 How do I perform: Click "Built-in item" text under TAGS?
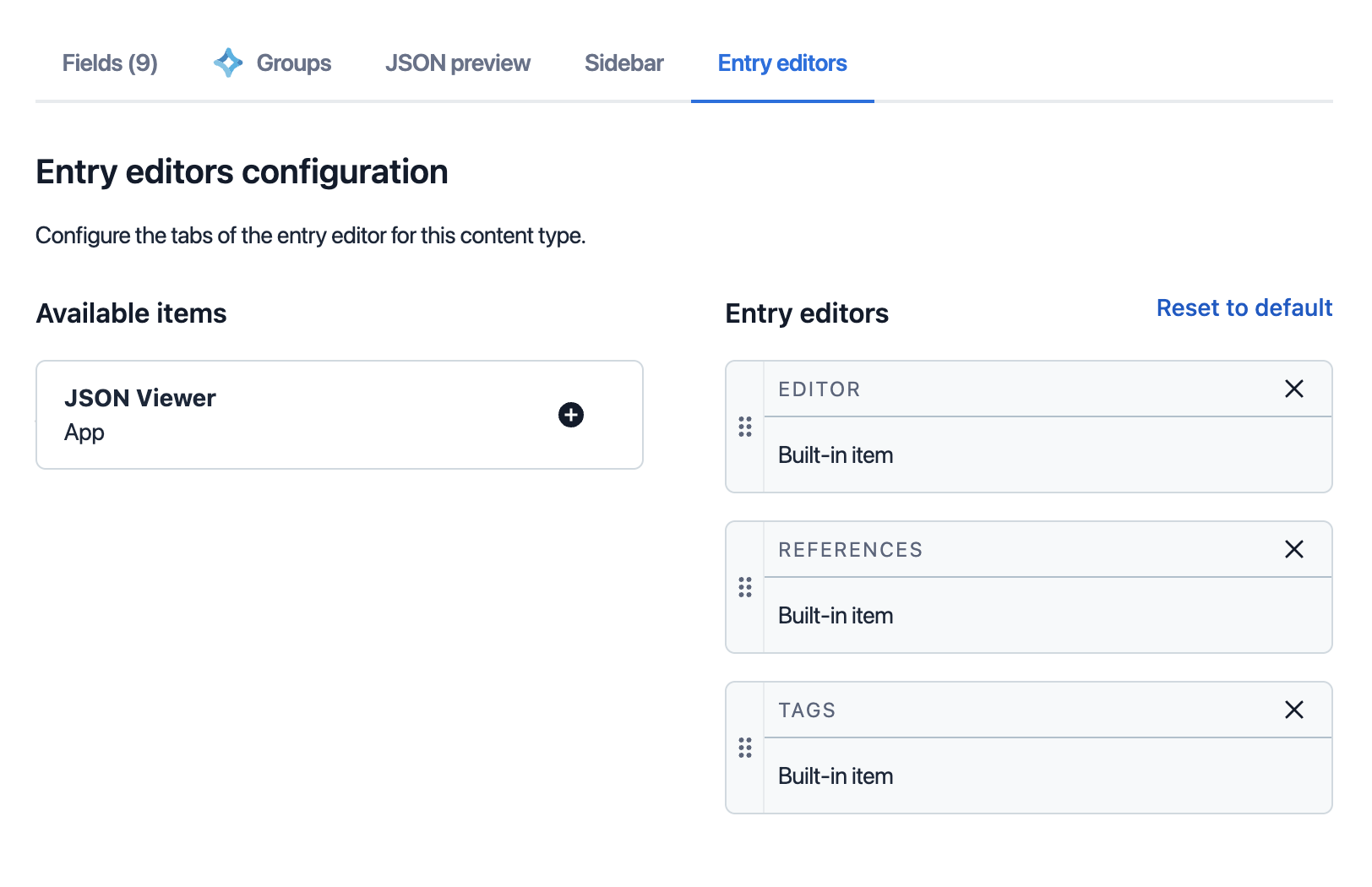click(836, 776)
